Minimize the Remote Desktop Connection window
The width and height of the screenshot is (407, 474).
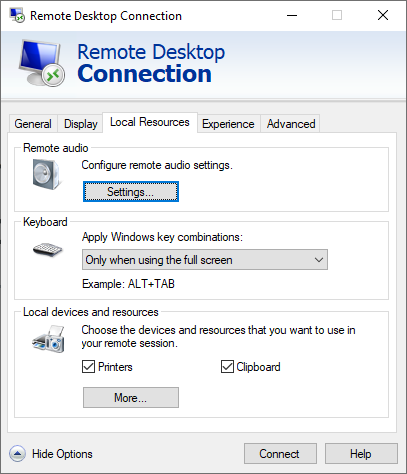click(x=292, y=15)
